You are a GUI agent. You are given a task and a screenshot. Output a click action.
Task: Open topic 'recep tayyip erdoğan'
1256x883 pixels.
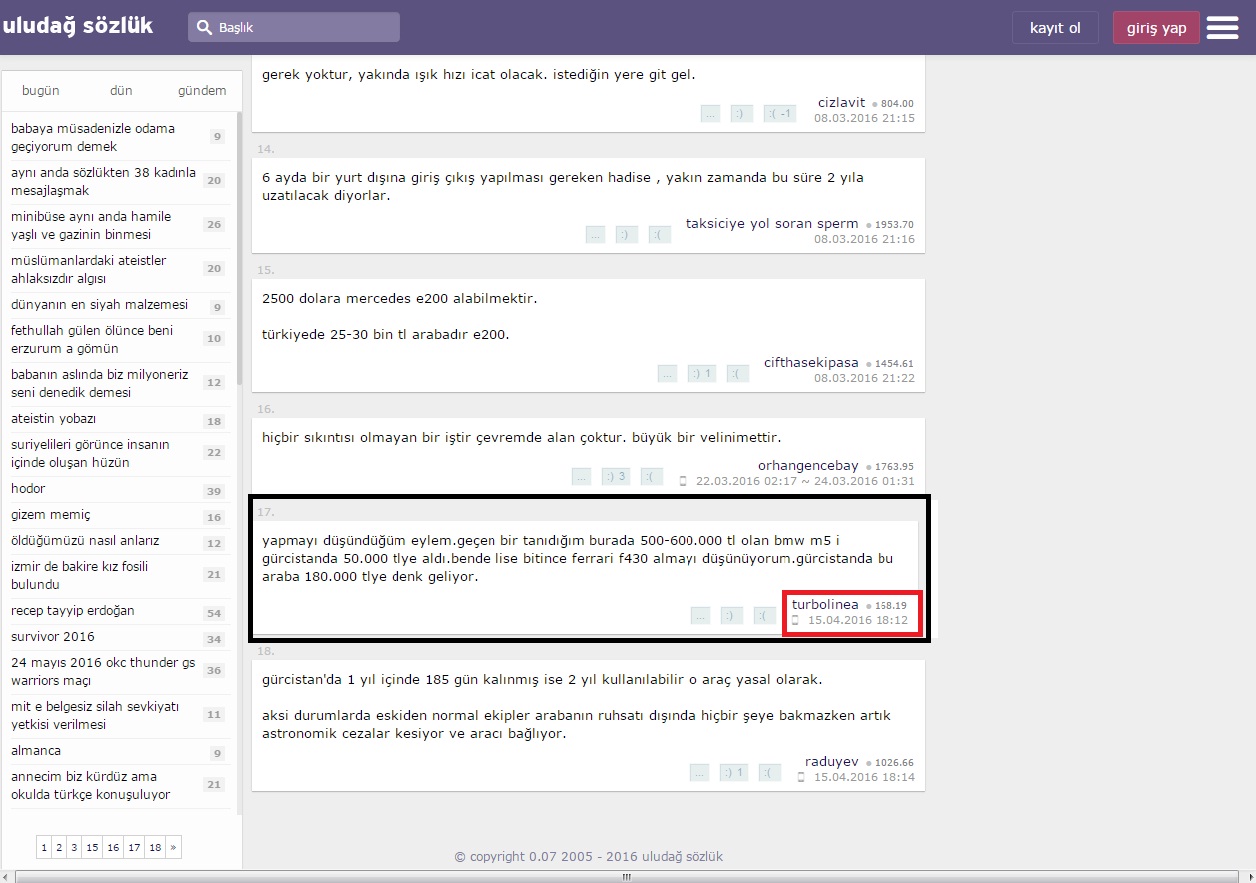(73, 611)
